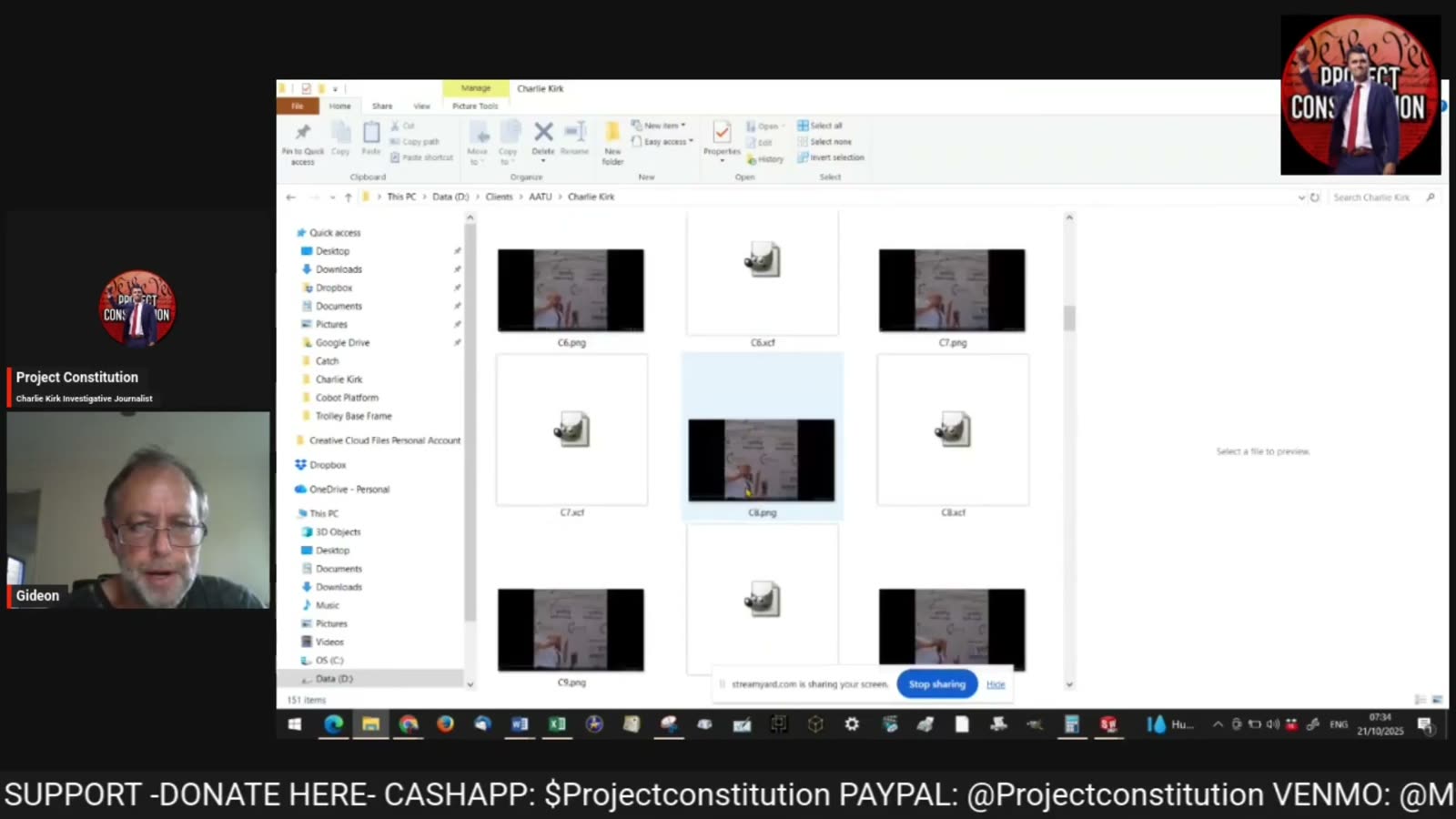Create a New folder from ribbon

coord(612,144)
